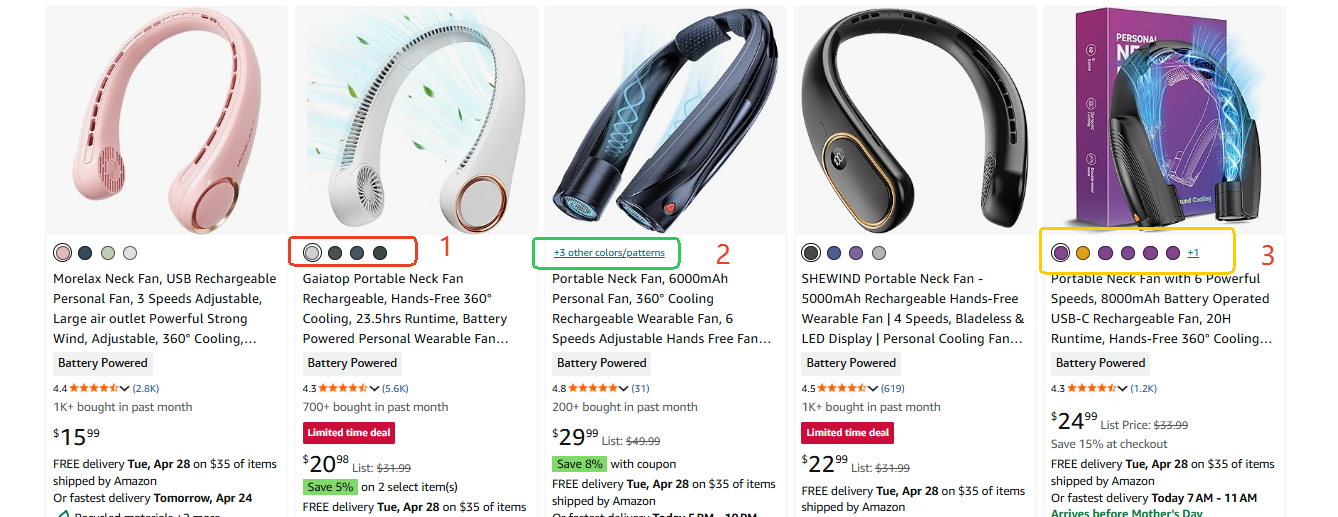View the pink Morelax fan product image
Viewport: 1338px width, 517px height.
click(167, 121)
